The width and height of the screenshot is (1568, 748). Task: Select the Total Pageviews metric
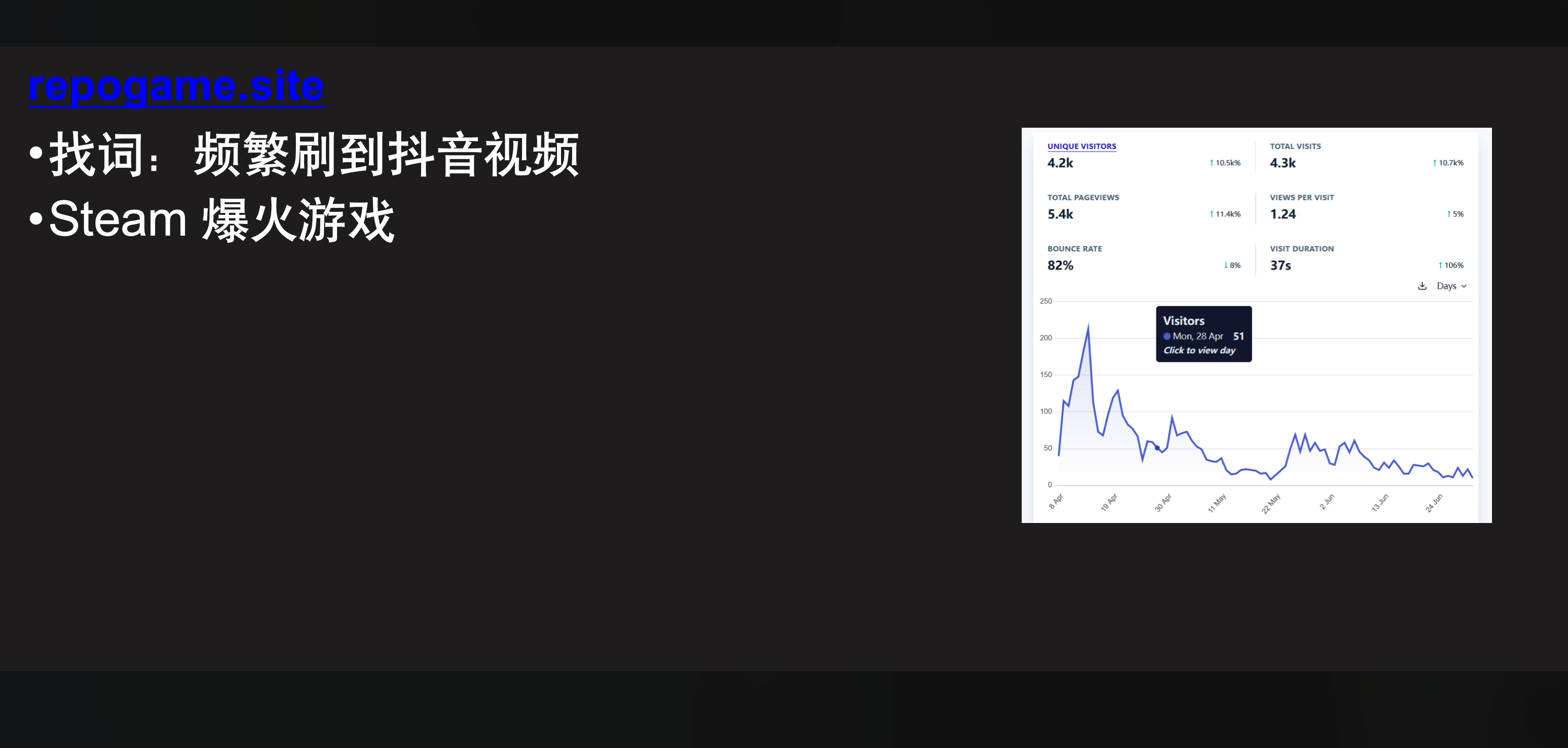(1083, 197)
